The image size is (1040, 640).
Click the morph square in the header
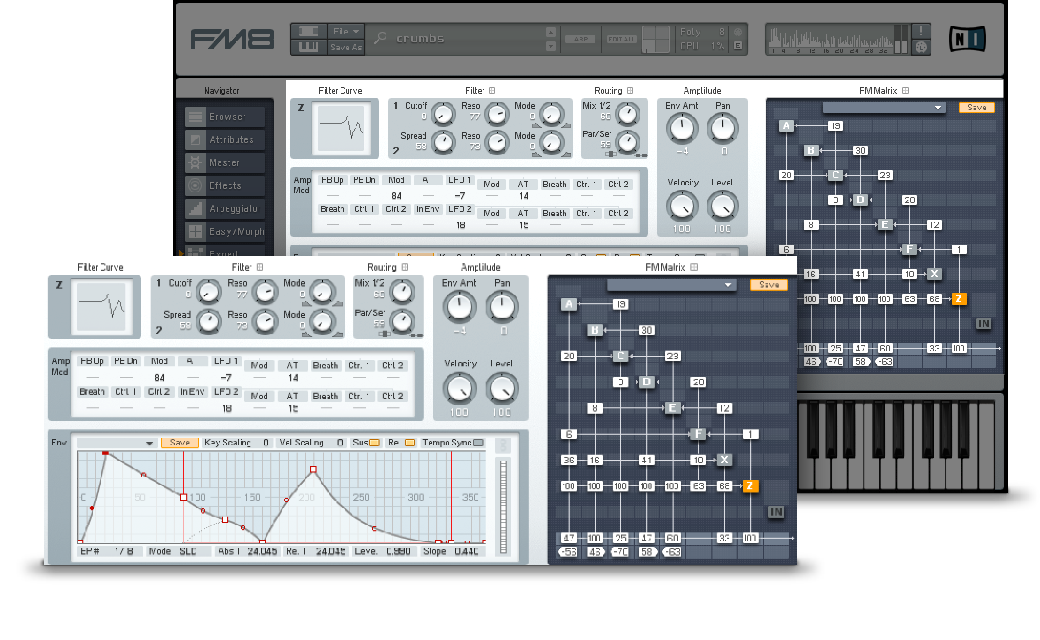click(x=656, y=38)
